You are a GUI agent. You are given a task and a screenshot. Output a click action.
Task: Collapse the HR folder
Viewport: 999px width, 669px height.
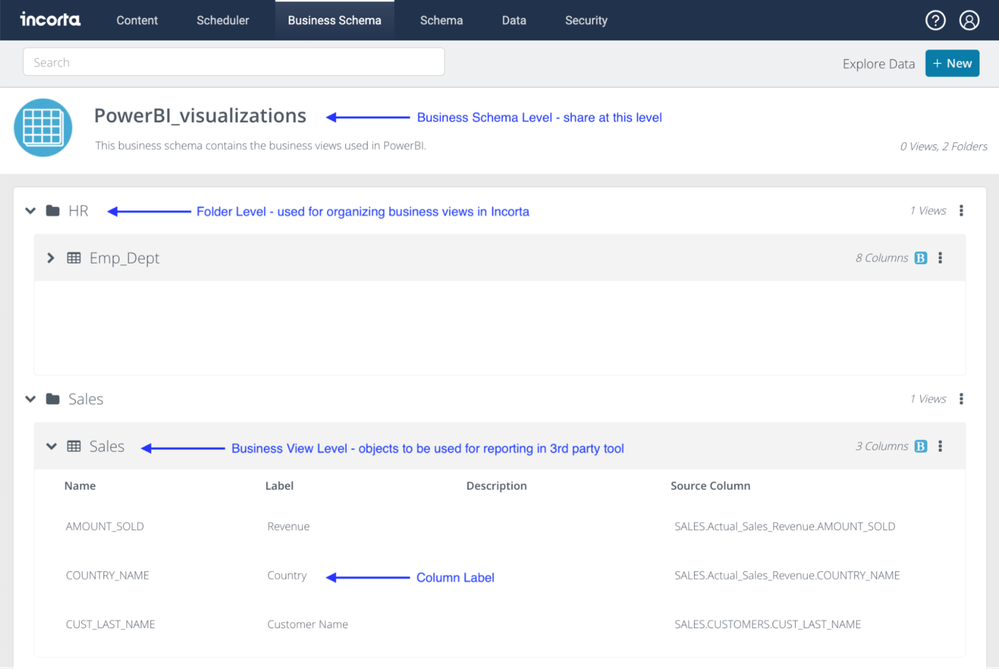[31, 211]
